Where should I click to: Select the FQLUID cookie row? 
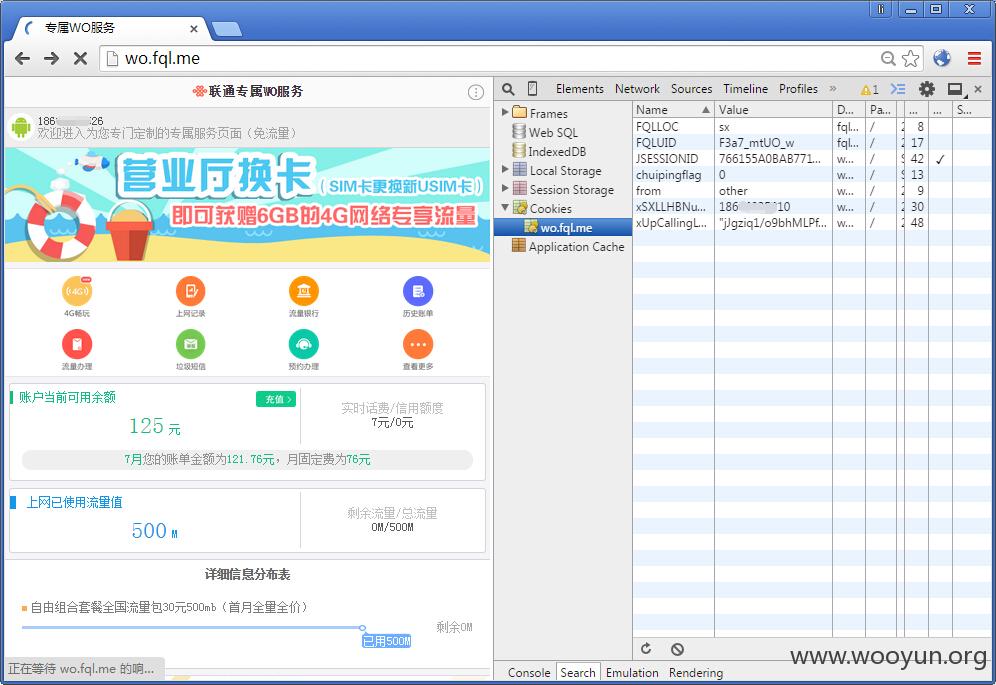(811, 142)
